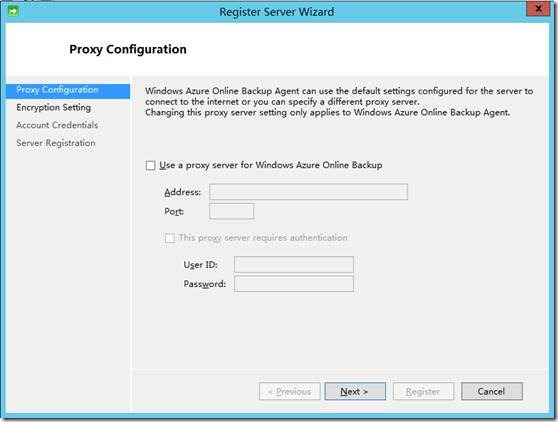Proceed with the Next button
This screenshot has width=558, height=422.
click(x=355, y=391)
